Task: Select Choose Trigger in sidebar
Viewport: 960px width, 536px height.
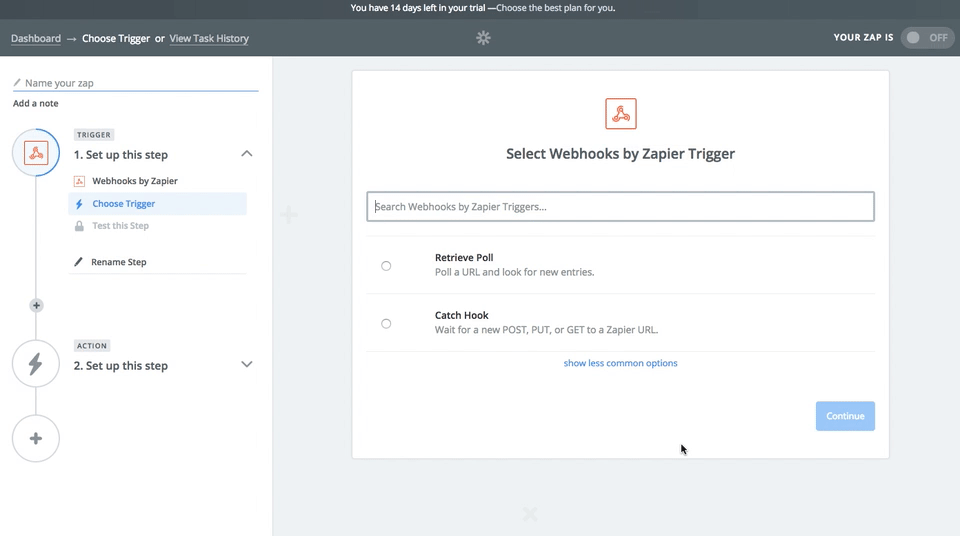Action: pyautogui.click(x=124, y=204)
